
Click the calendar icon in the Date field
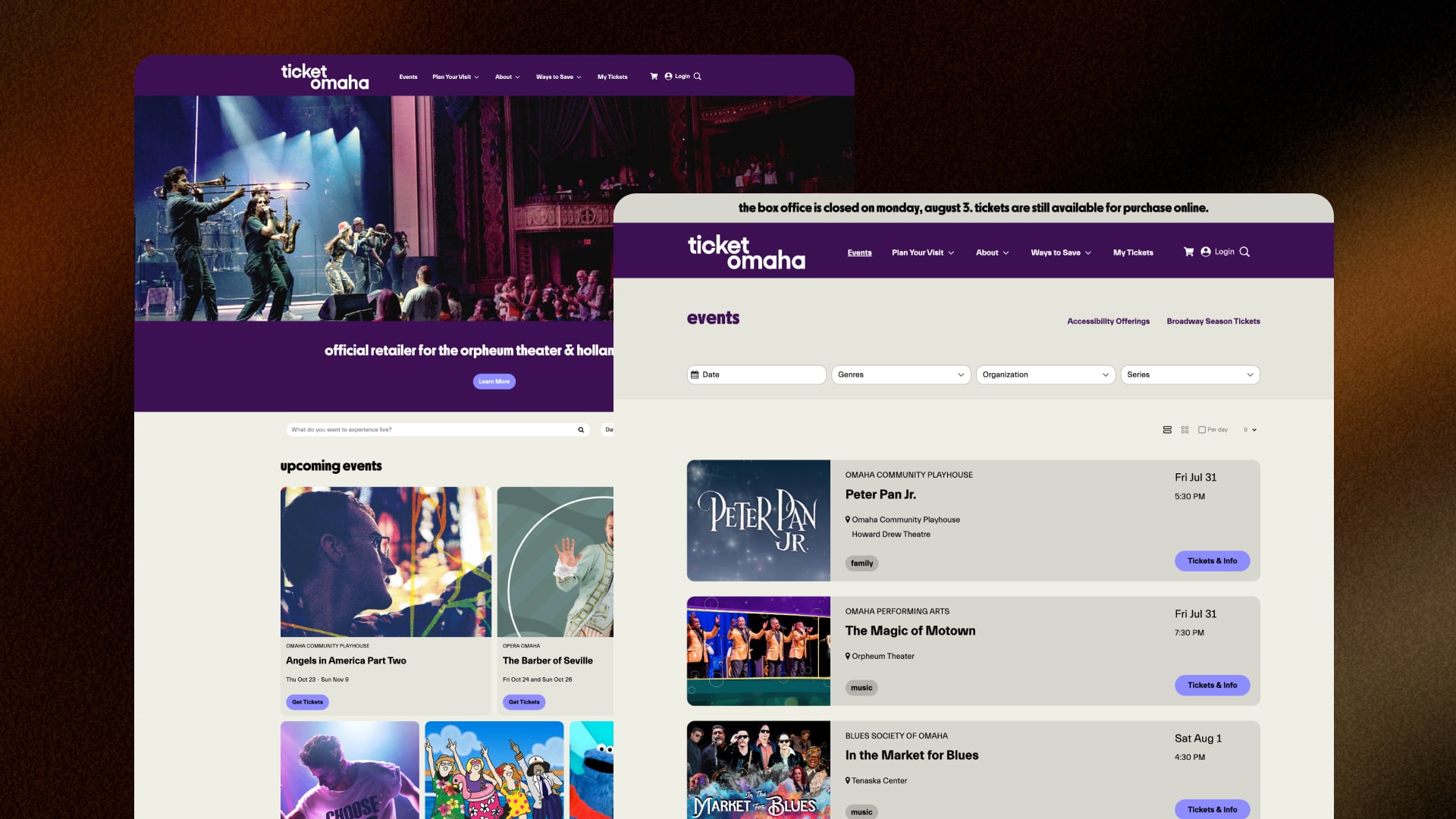tap(695, 375)
